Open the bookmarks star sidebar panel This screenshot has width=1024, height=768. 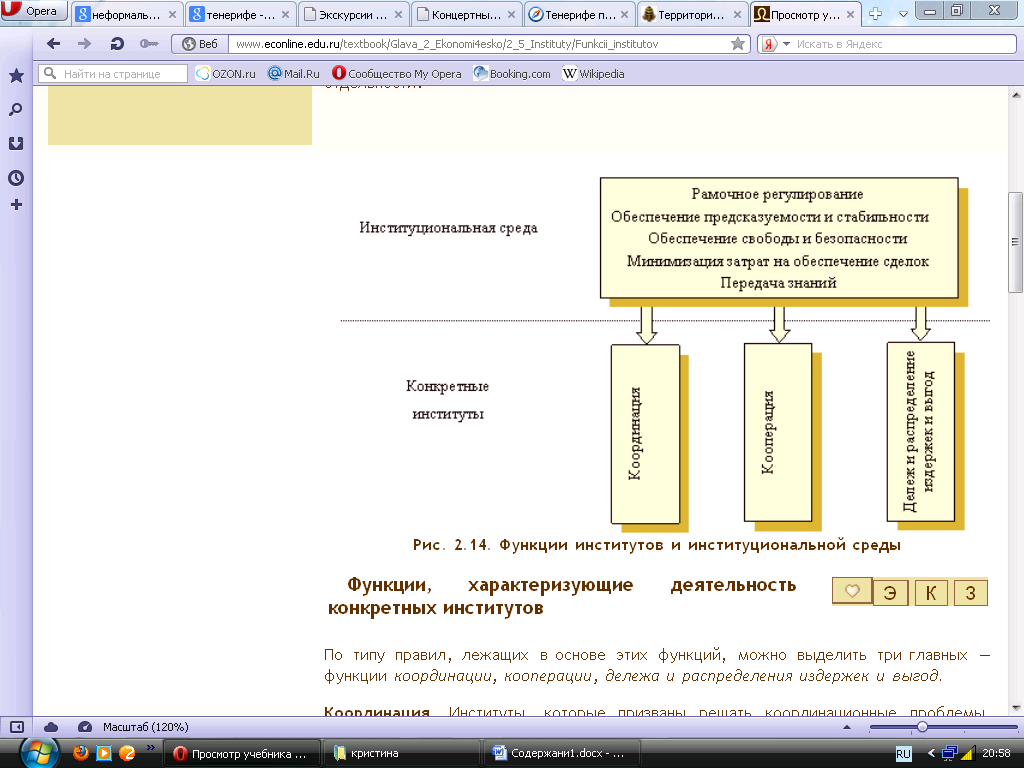pyautogui.click(x=16, y=76)
